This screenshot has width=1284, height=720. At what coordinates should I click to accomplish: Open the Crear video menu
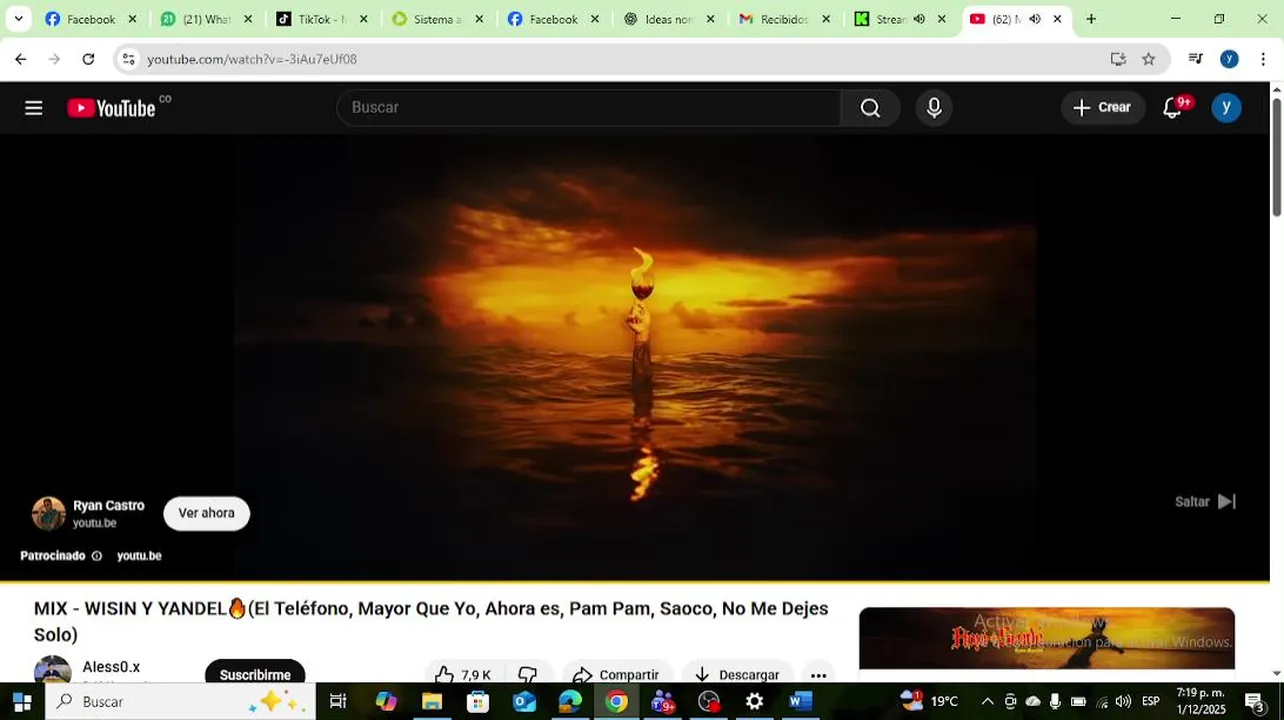coord(1102,108)
